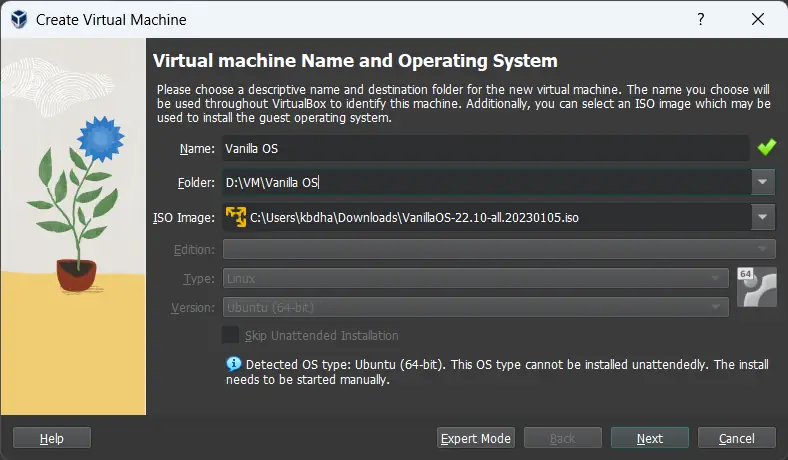Click the Help button
788x460 pixels.
[52, 438]
